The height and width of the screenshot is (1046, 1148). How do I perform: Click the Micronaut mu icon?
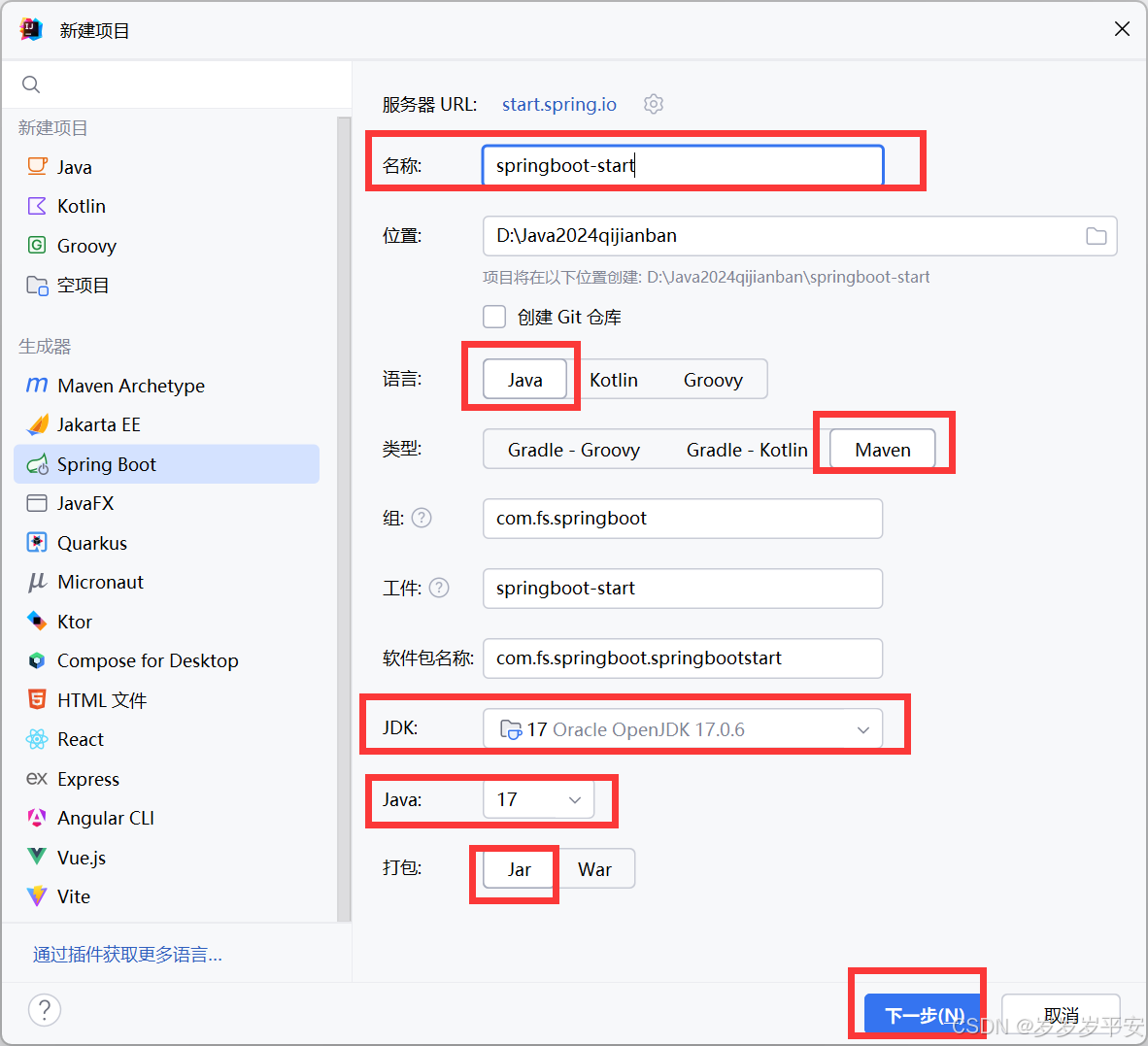click(37, 582)
